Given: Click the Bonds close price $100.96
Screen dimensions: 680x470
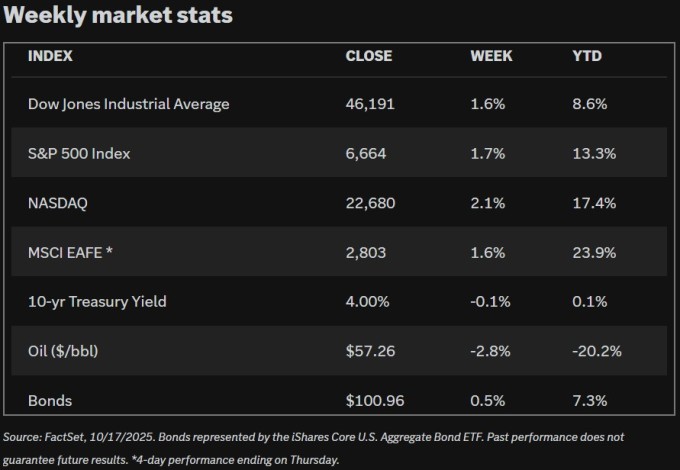Looking at the screenshot, I should [x=373, y=401].
